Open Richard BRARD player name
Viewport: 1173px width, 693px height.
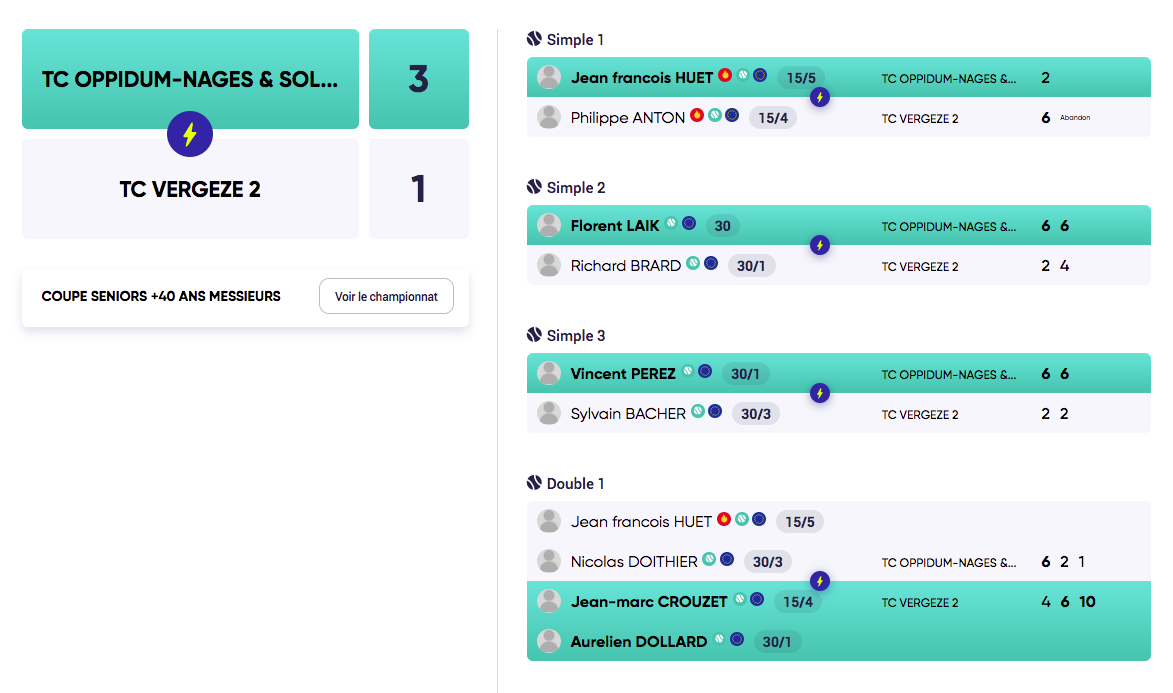click(x=625, y=266)
